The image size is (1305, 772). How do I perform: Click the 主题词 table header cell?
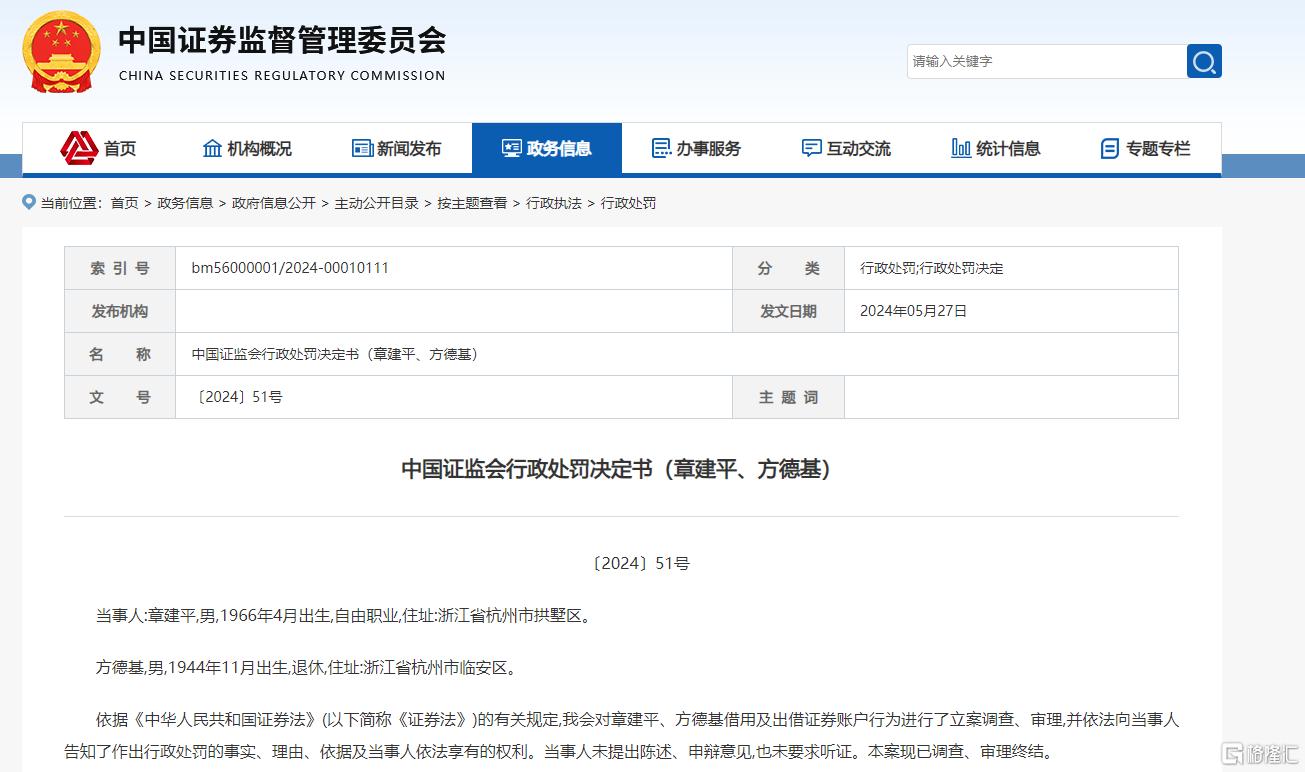(788, 397)
